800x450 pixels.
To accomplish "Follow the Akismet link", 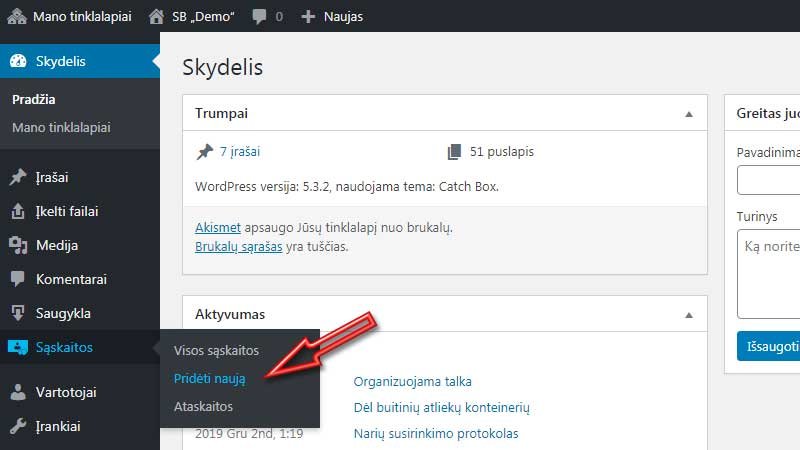I will click(x=218, y=227).
